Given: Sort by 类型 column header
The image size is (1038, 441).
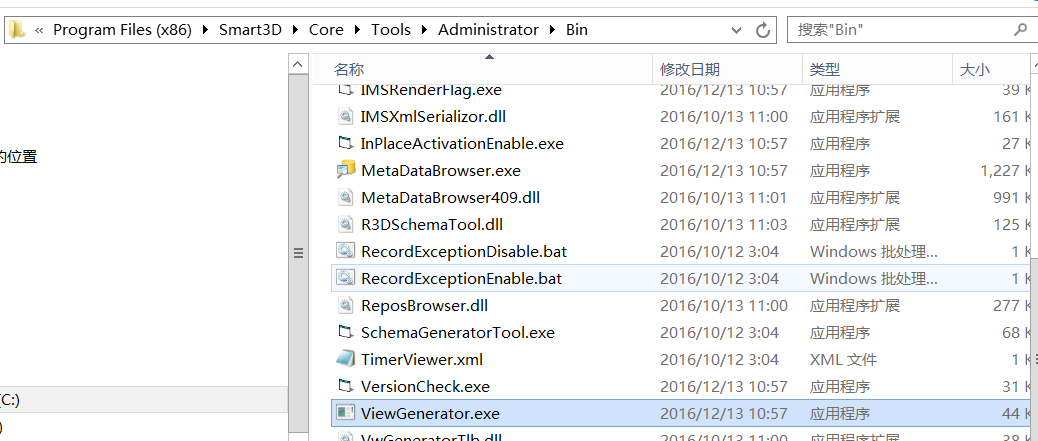Looking at the screenshot, I should [878, 69].
